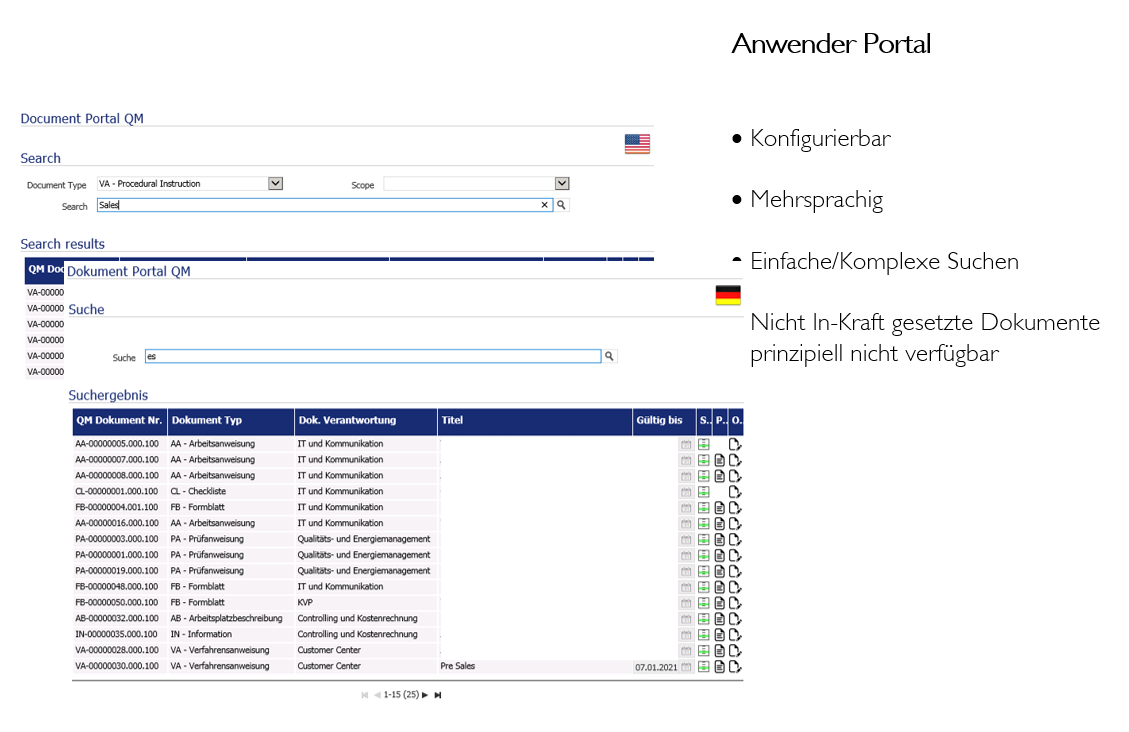
Task: Click the P. document icon for FB-00000004.001.100
Action: pyautogui.click(x=719, y=508)
